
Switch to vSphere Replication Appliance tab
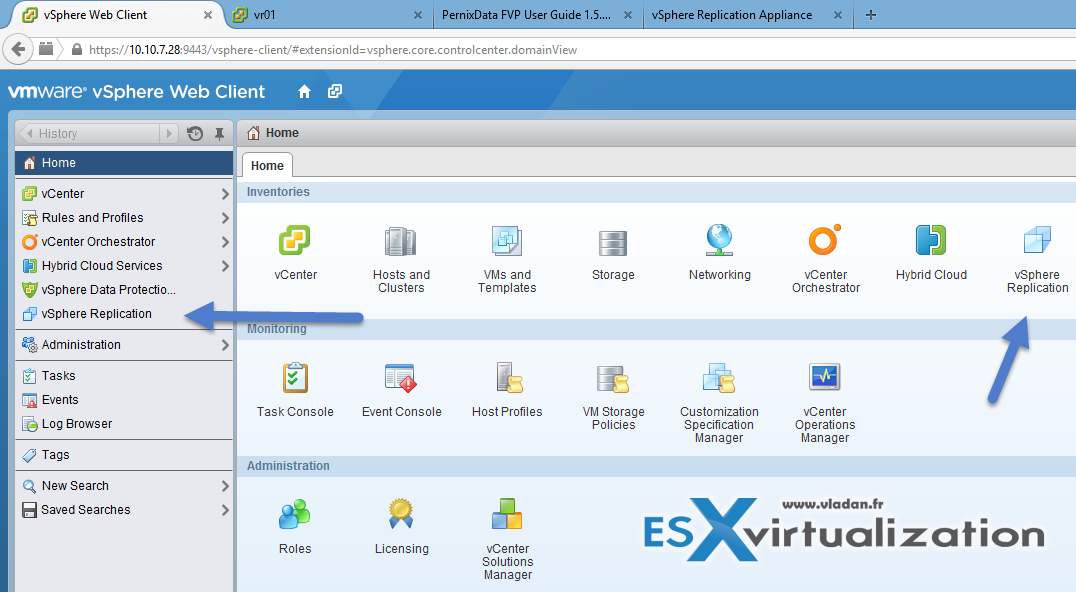(x=747, y=15)
